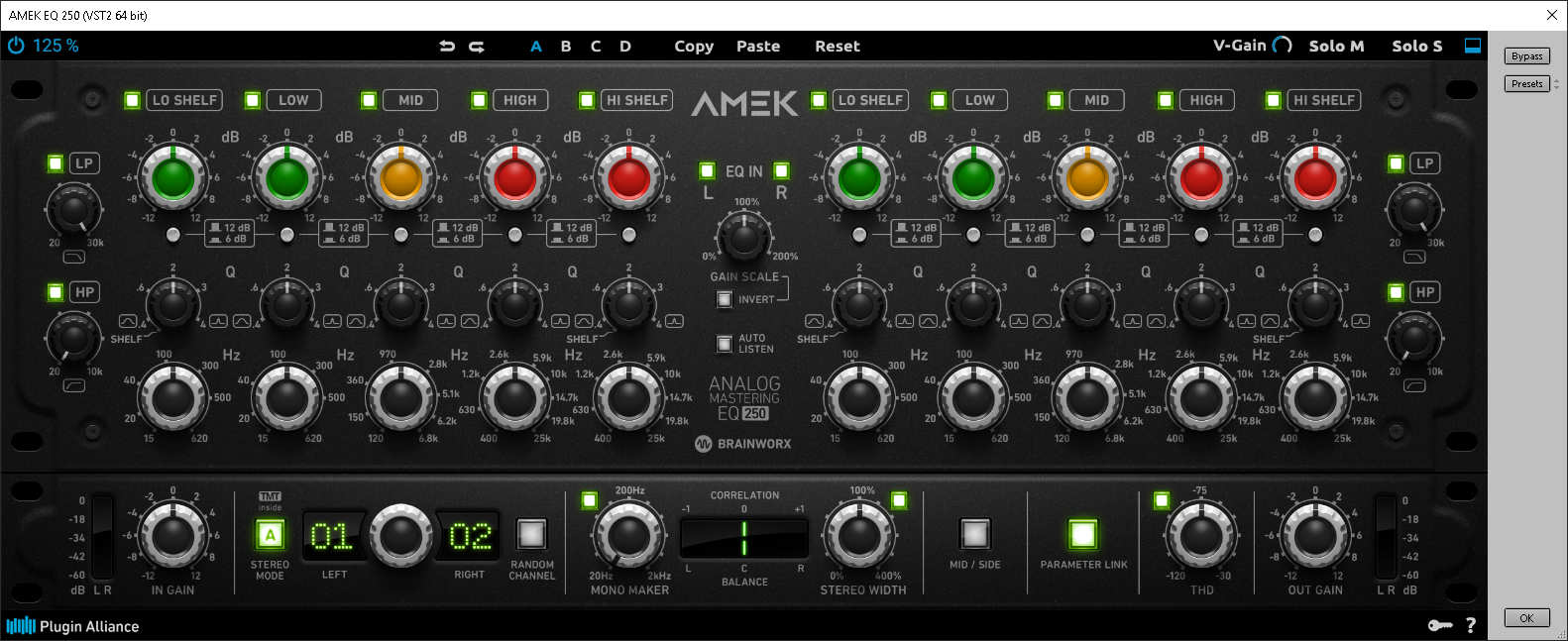The width and height of the screenshot is (1568, 641).
Task: Click the plugin power icon next to 125 %
Action: pos(16,46)
